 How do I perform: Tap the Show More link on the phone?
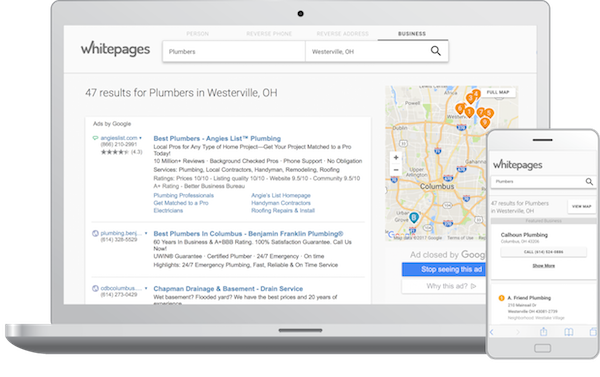(543, 266)
